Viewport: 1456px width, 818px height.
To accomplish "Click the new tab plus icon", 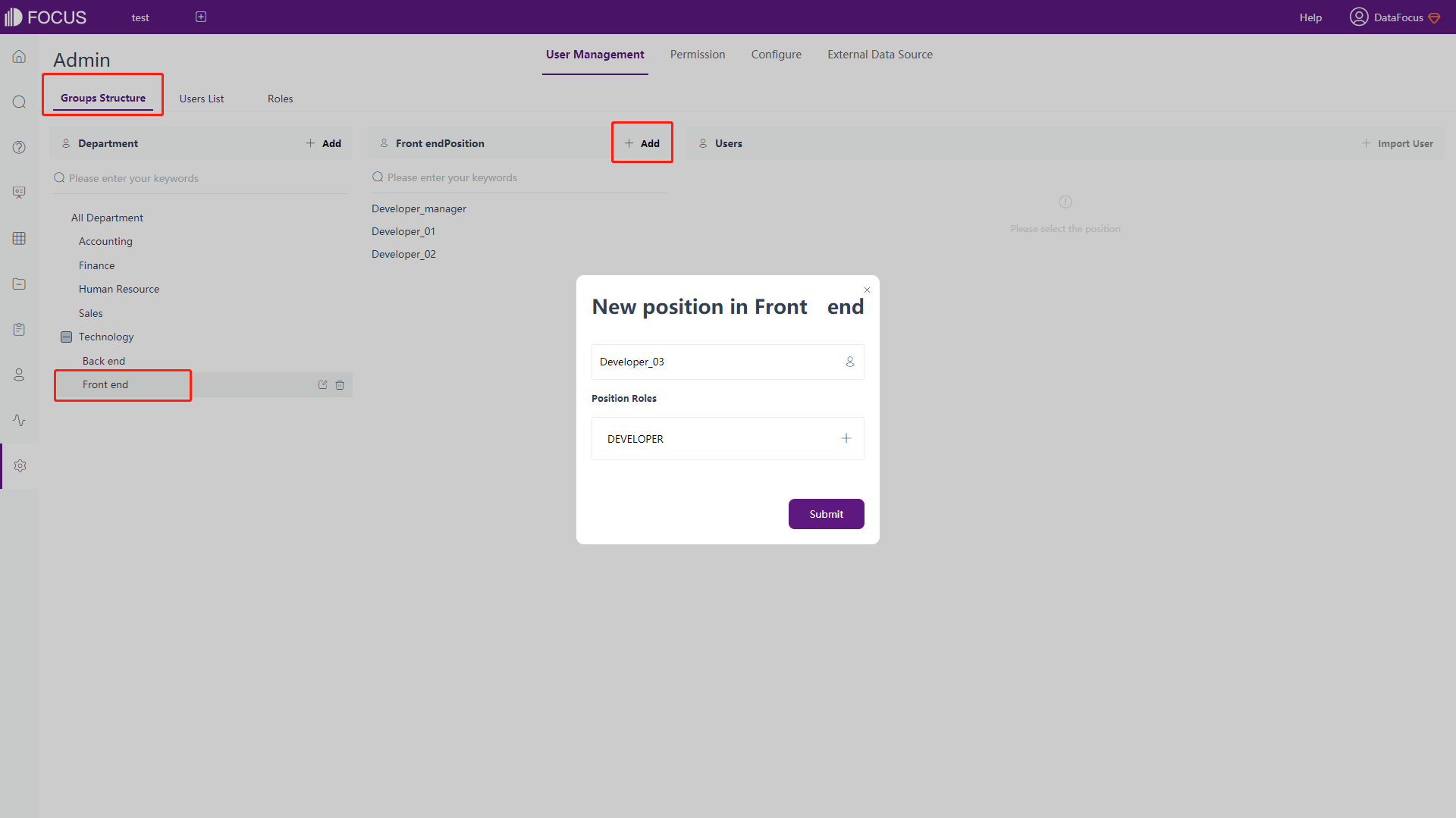I will click(201, 17).
